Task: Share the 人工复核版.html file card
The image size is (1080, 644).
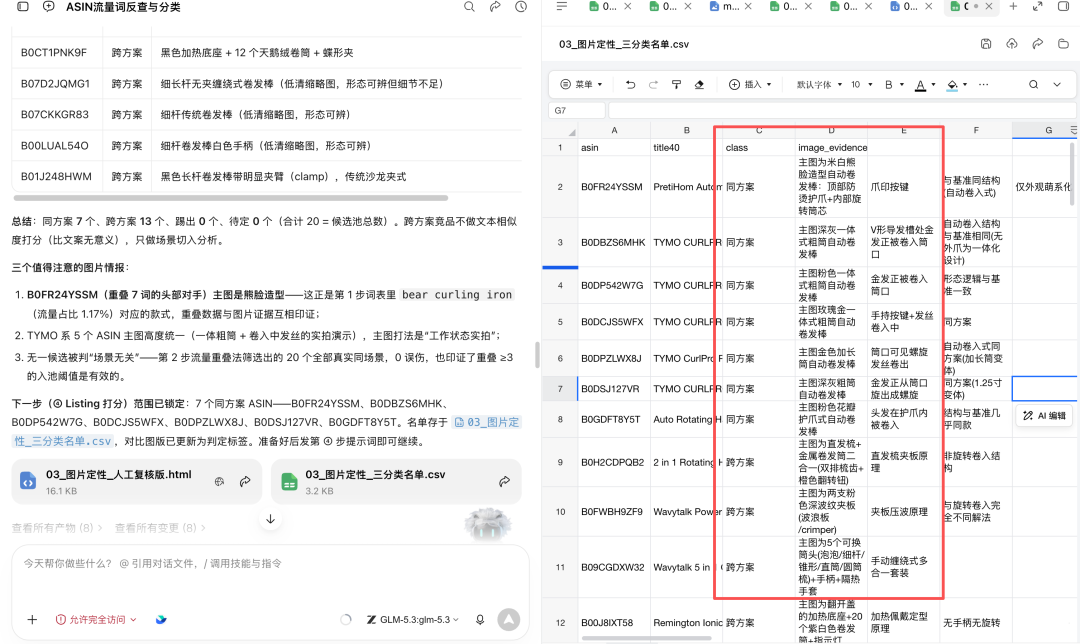Action: pos(245,481)
